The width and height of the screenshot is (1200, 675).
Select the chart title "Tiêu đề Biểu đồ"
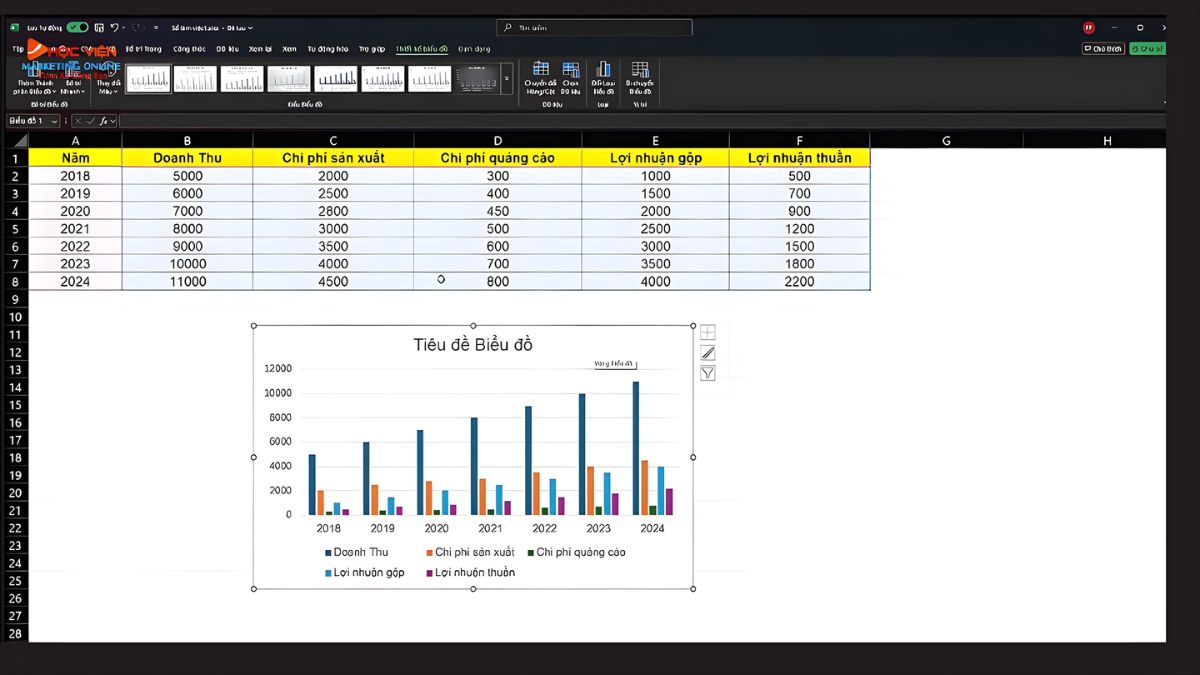click(x=473, y=345)
